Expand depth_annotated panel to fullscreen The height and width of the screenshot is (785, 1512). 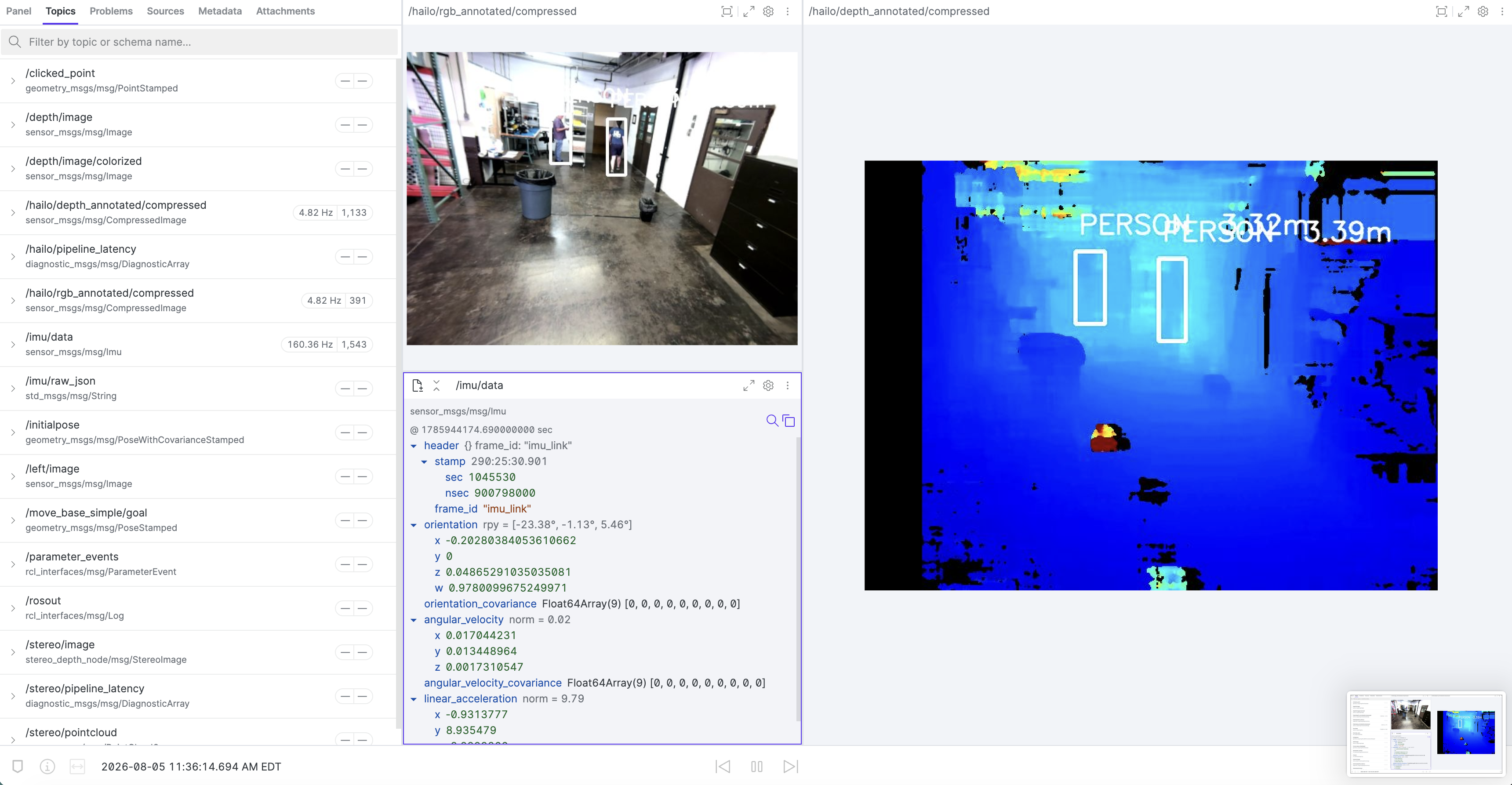click(x=1463, y=11)
